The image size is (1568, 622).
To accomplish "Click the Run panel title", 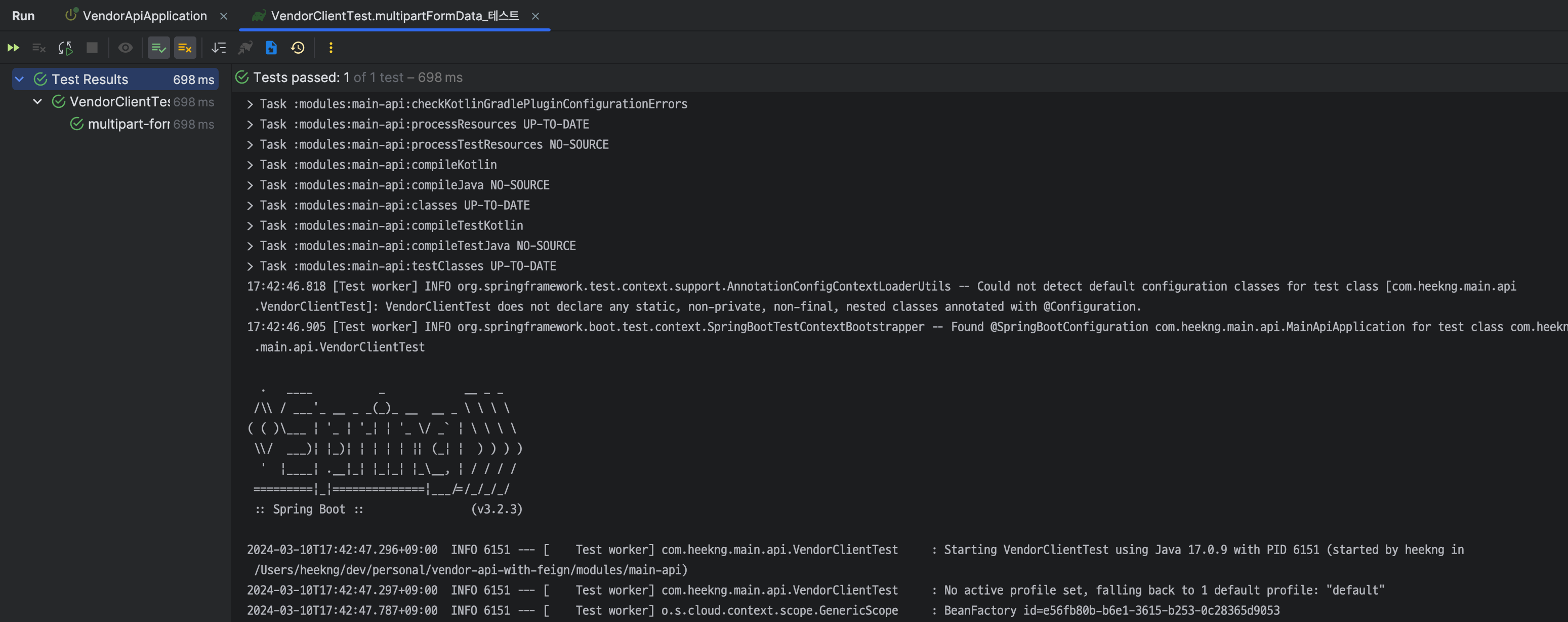I will (23, 16).
